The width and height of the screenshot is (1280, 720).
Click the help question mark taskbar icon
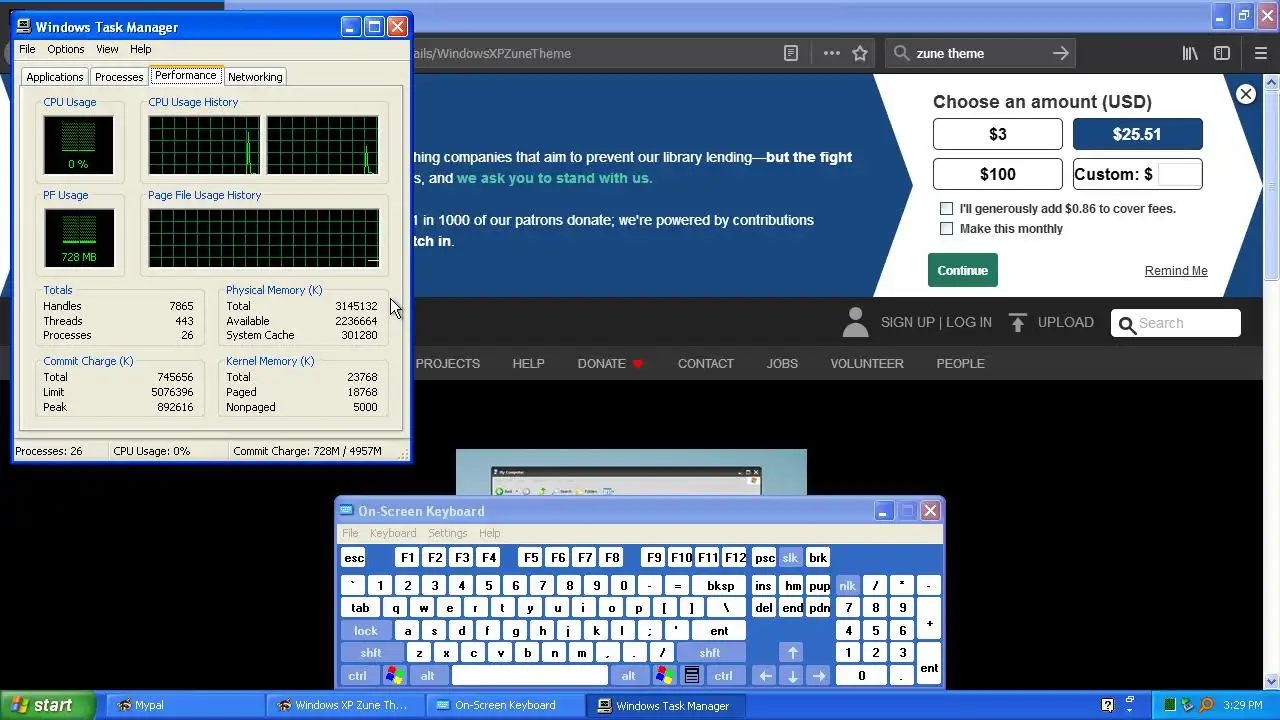[x=1108, y=705]
